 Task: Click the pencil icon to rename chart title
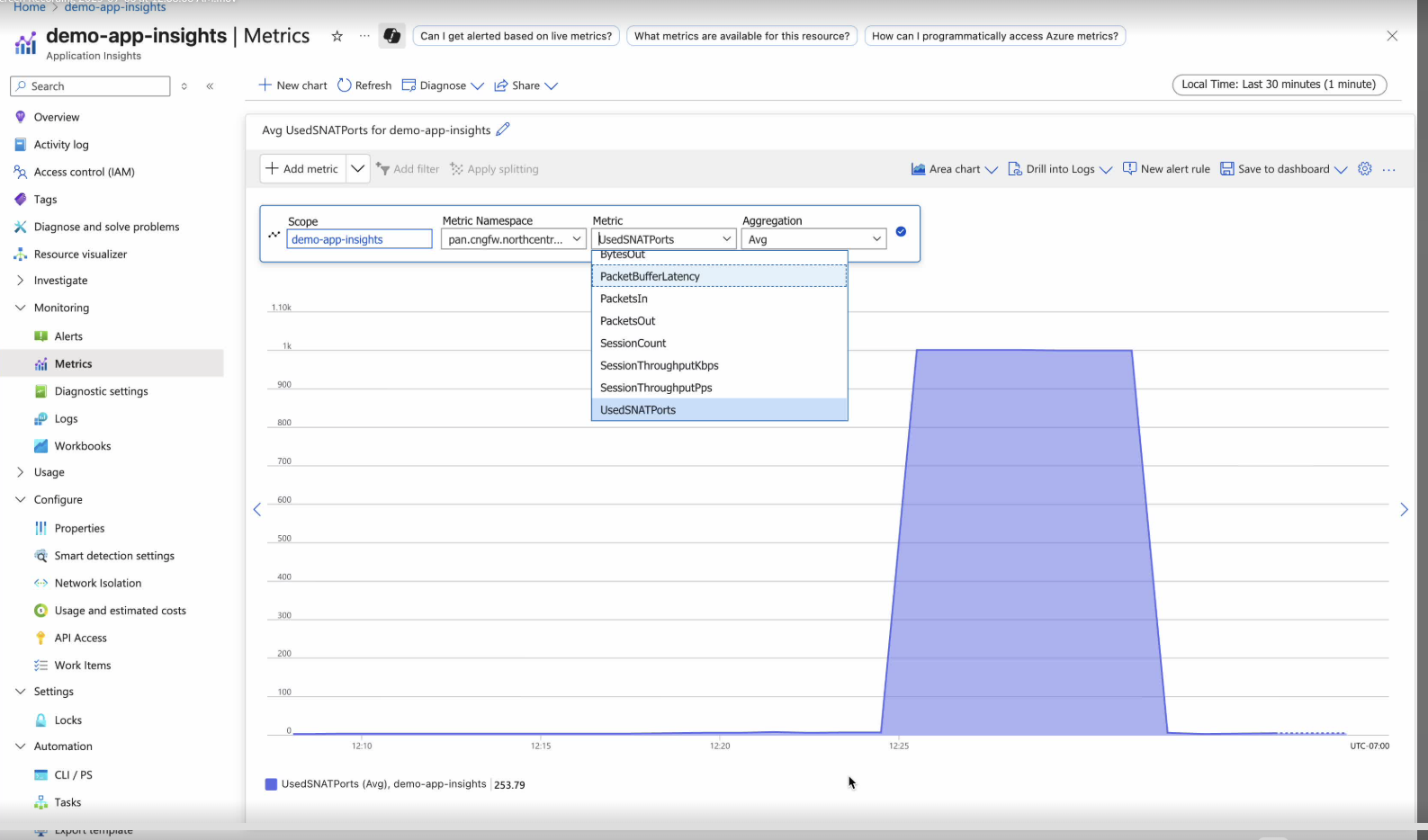[x=503, y=130]
